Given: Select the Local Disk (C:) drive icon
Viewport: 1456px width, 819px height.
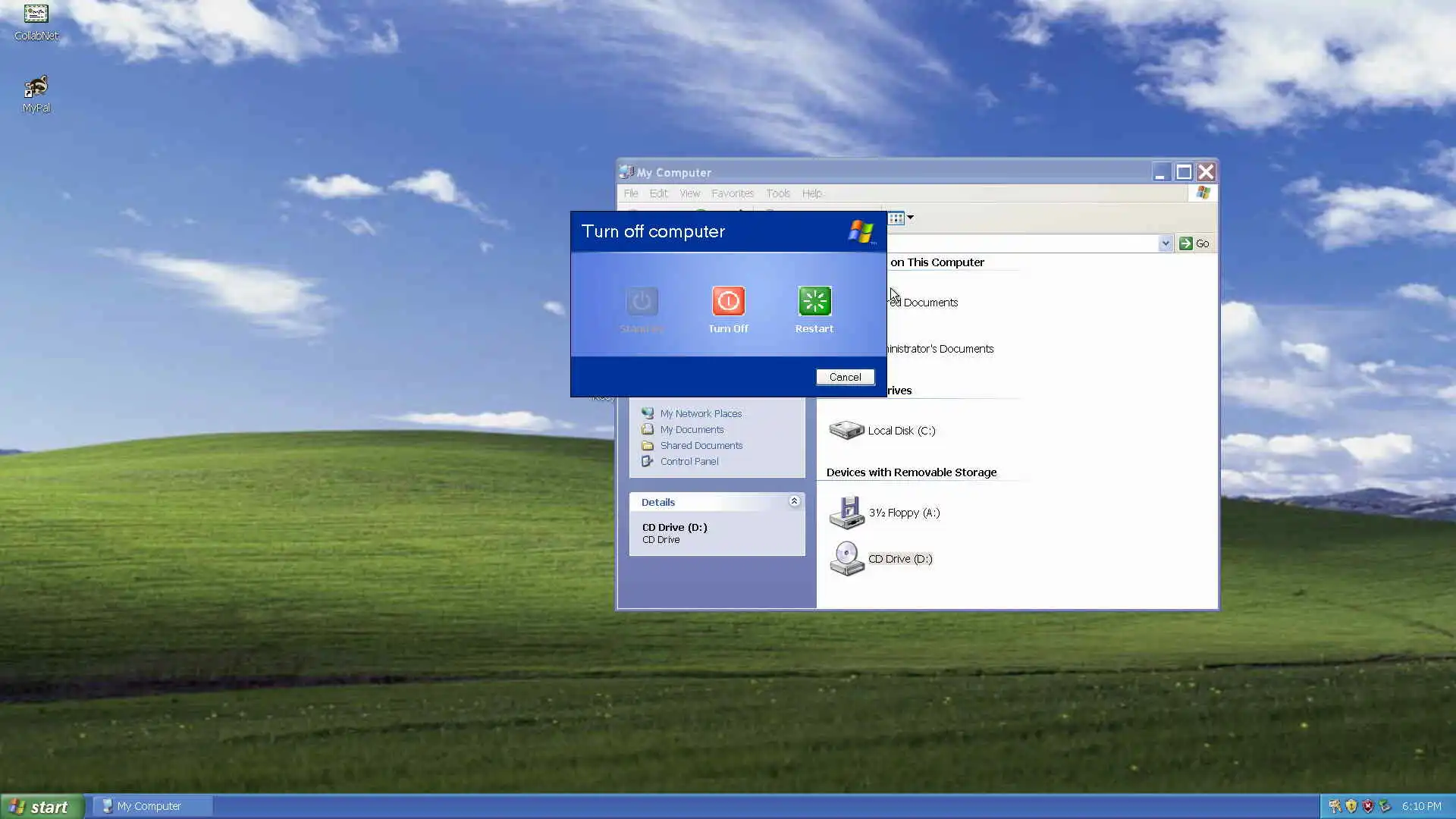Looking at the screenshot, I should pyautogui.click(x=846, y=431).
